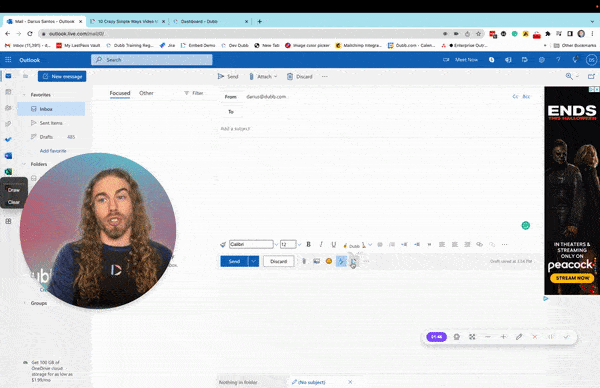Open Word app in left rail

point(8,156)
